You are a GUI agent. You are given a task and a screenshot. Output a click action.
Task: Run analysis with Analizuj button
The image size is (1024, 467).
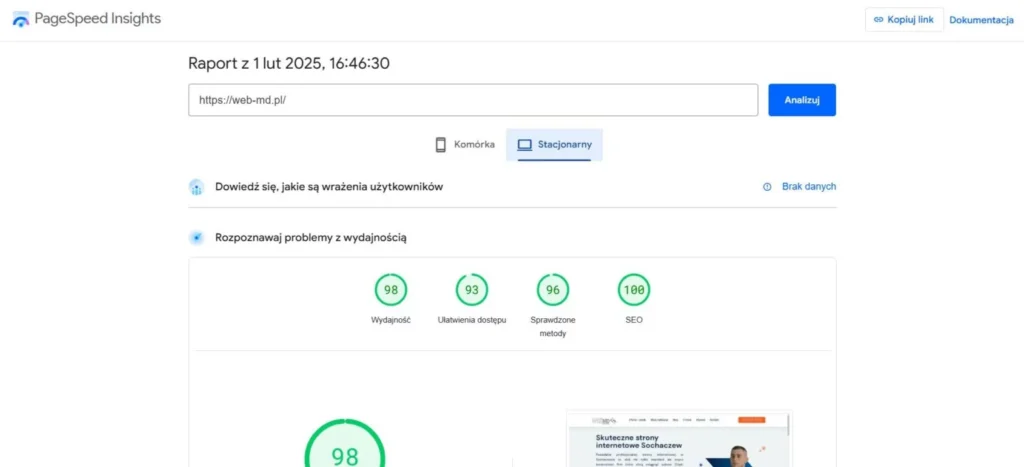pos(801,100)
